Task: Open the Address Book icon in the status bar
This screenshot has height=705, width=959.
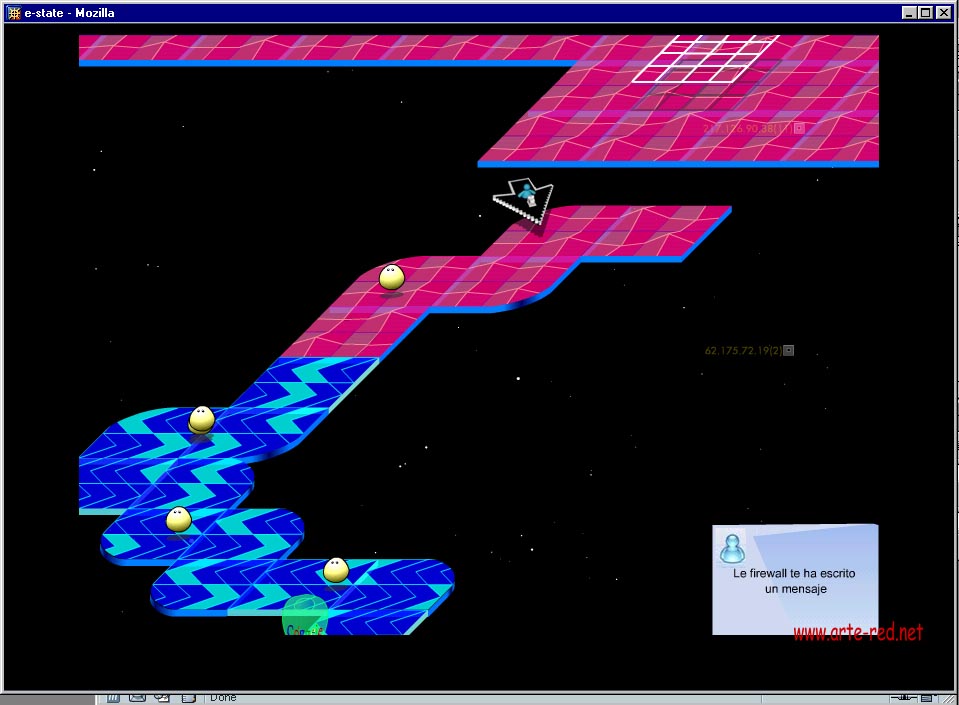Action: (186, 697)
